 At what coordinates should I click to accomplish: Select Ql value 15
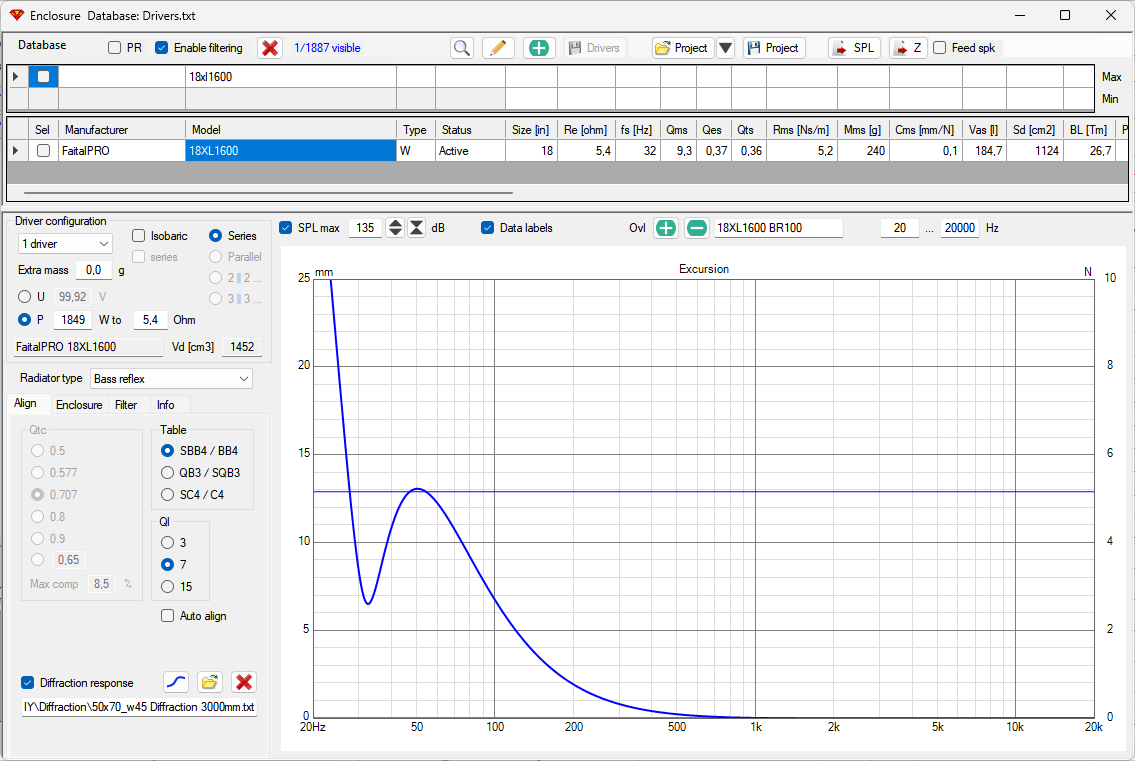pyautogui.click(x=167, y=586)
